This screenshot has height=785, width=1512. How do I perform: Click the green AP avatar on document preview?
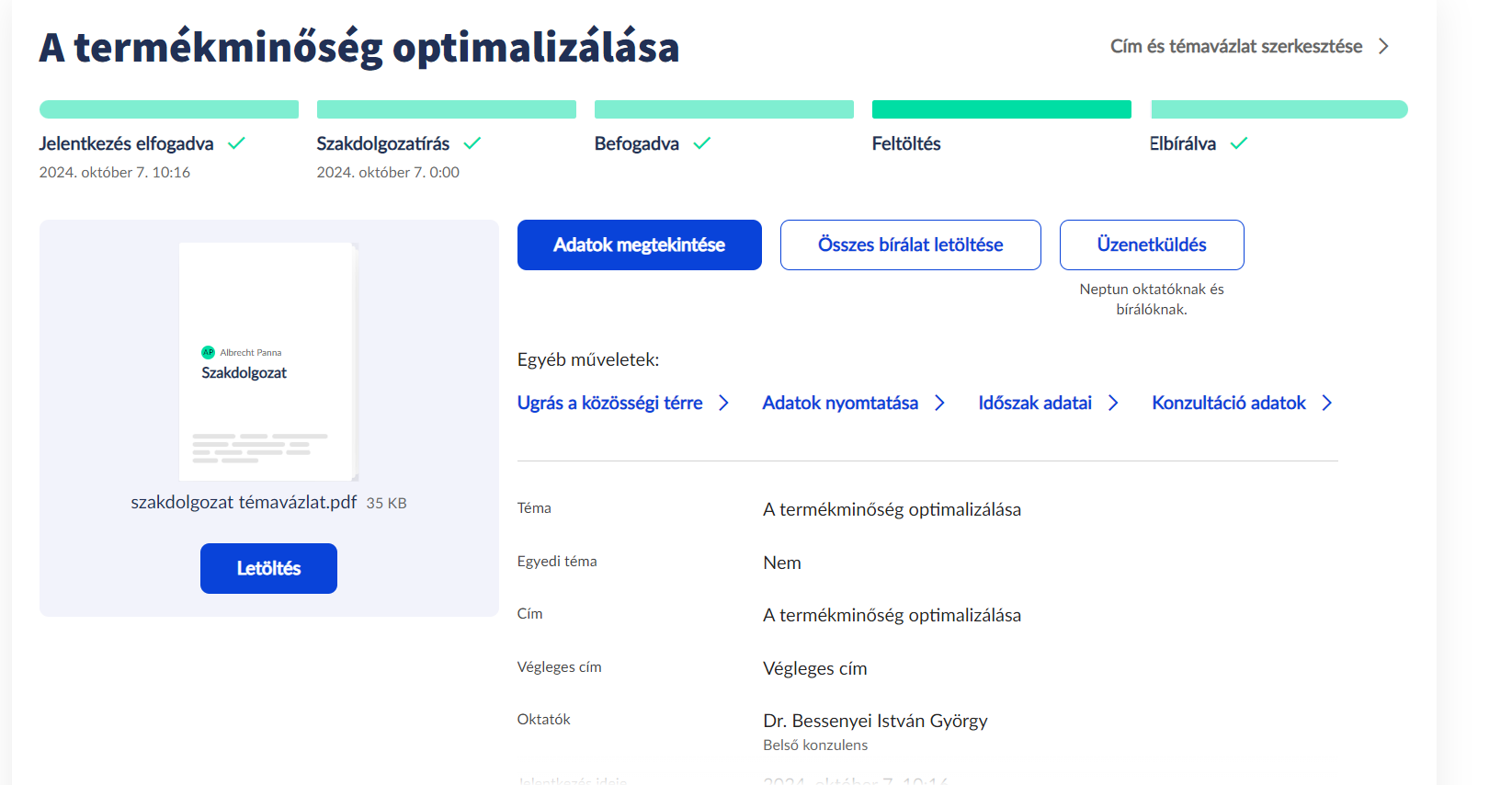coord(208,352)
